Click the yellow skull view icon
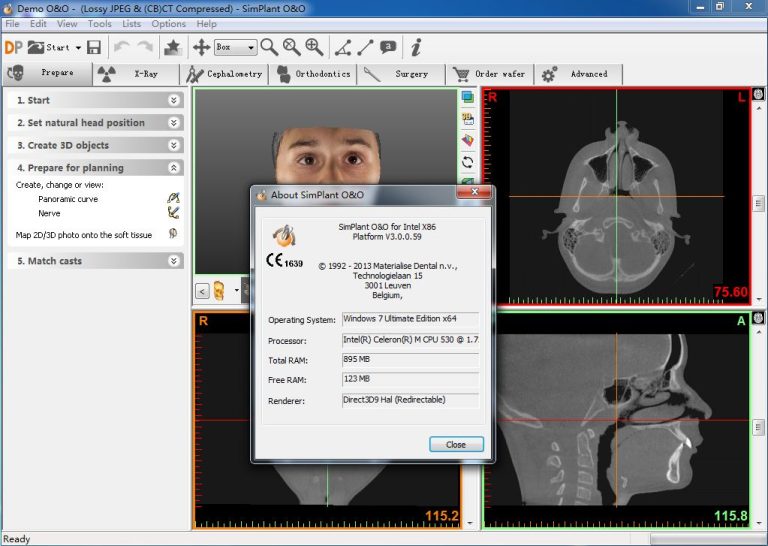Screen dimensions: 768x546 [219, 291]
